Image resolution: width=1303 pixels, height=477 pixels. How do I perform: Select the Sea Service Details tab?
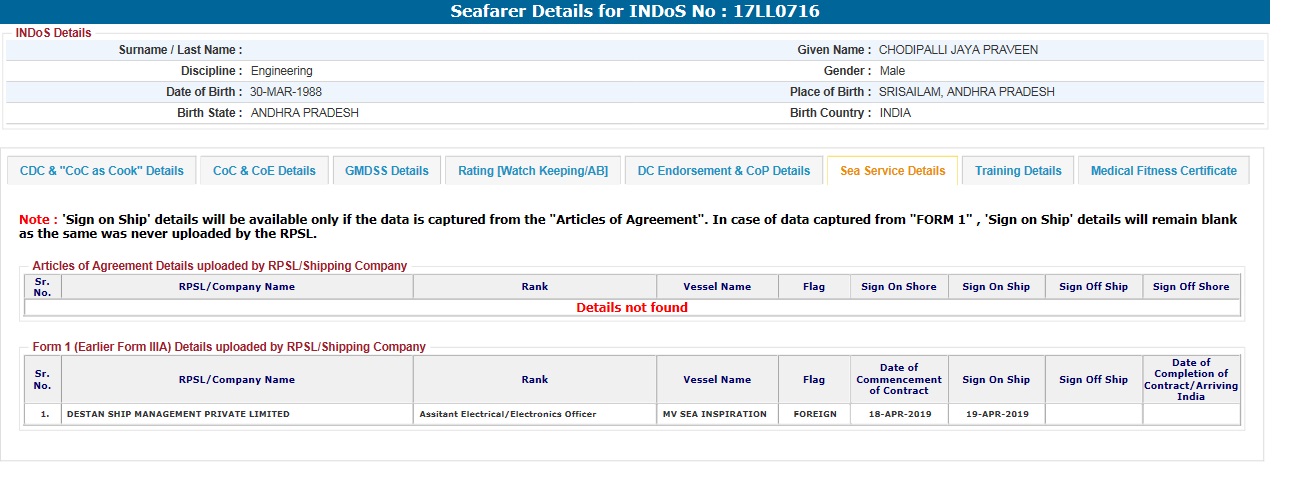pos(892,171)
